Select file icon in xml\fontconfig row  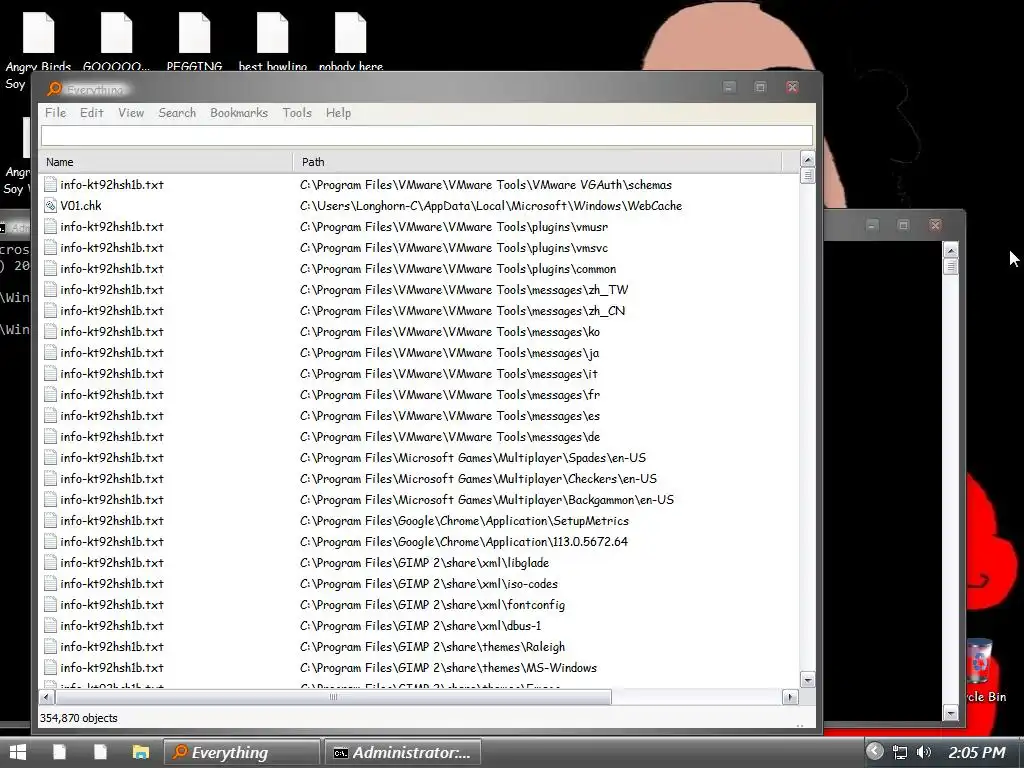(50, 604)
